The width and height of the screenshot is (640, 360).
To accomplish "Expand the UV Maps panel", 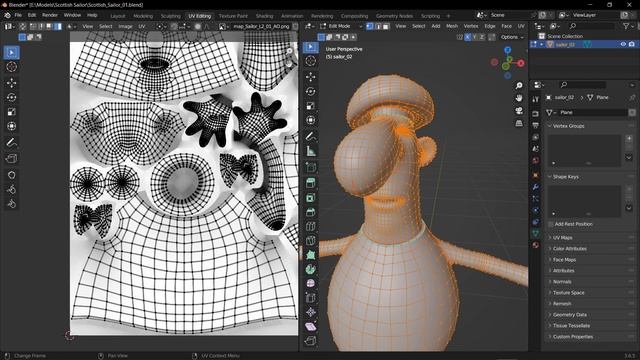I will pos(562,238).
